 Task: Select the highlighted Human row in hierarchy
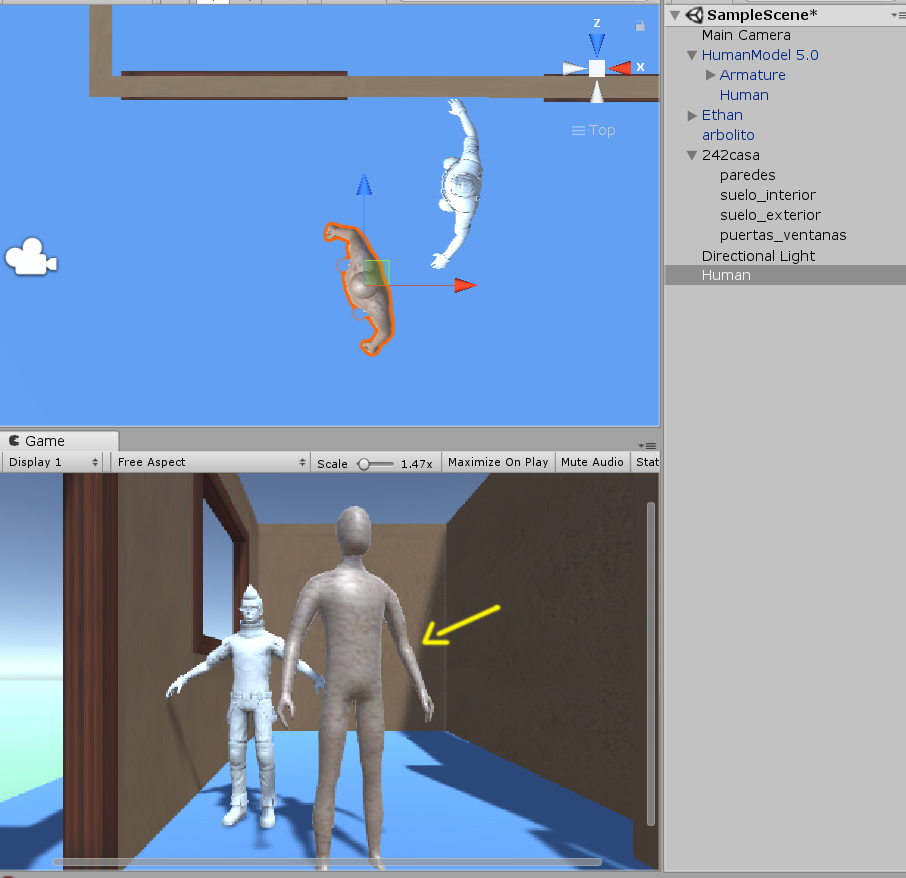[x=785, y=276]
